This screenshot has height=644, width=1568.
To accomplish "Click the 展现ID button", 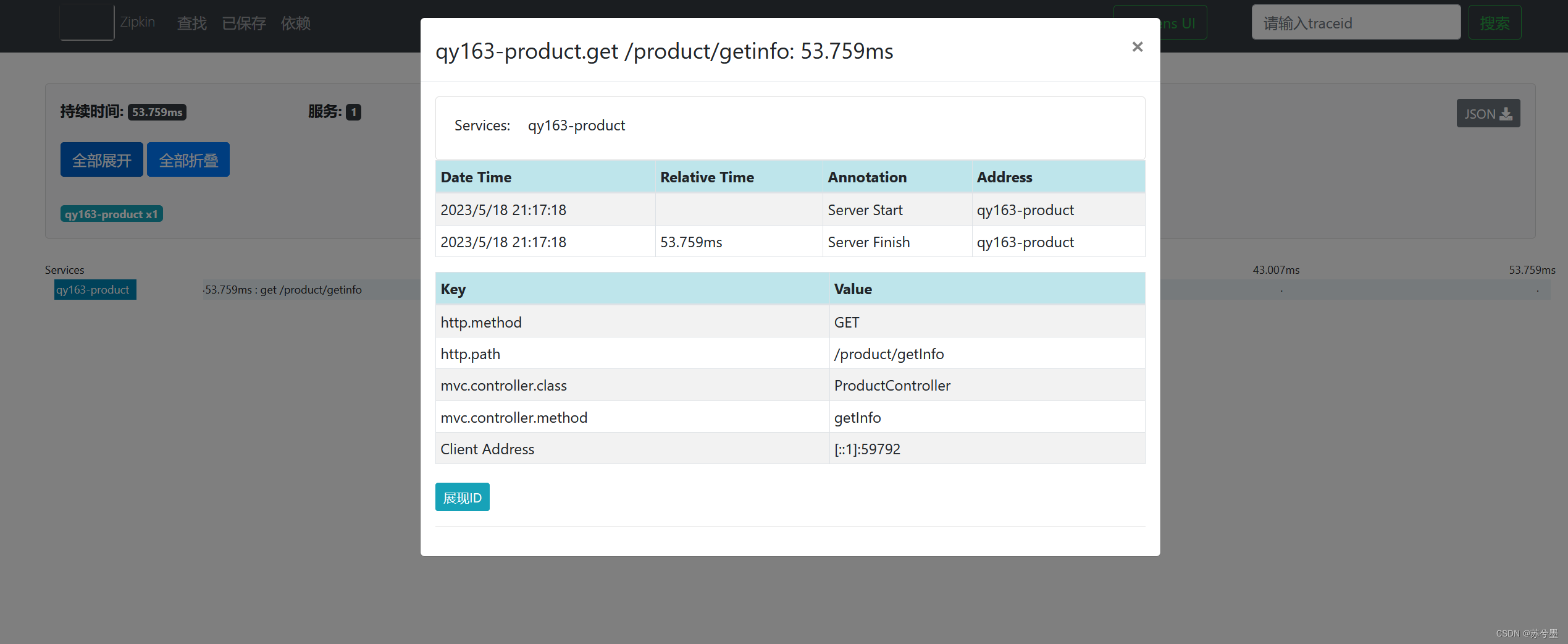I will click(462, 497).
